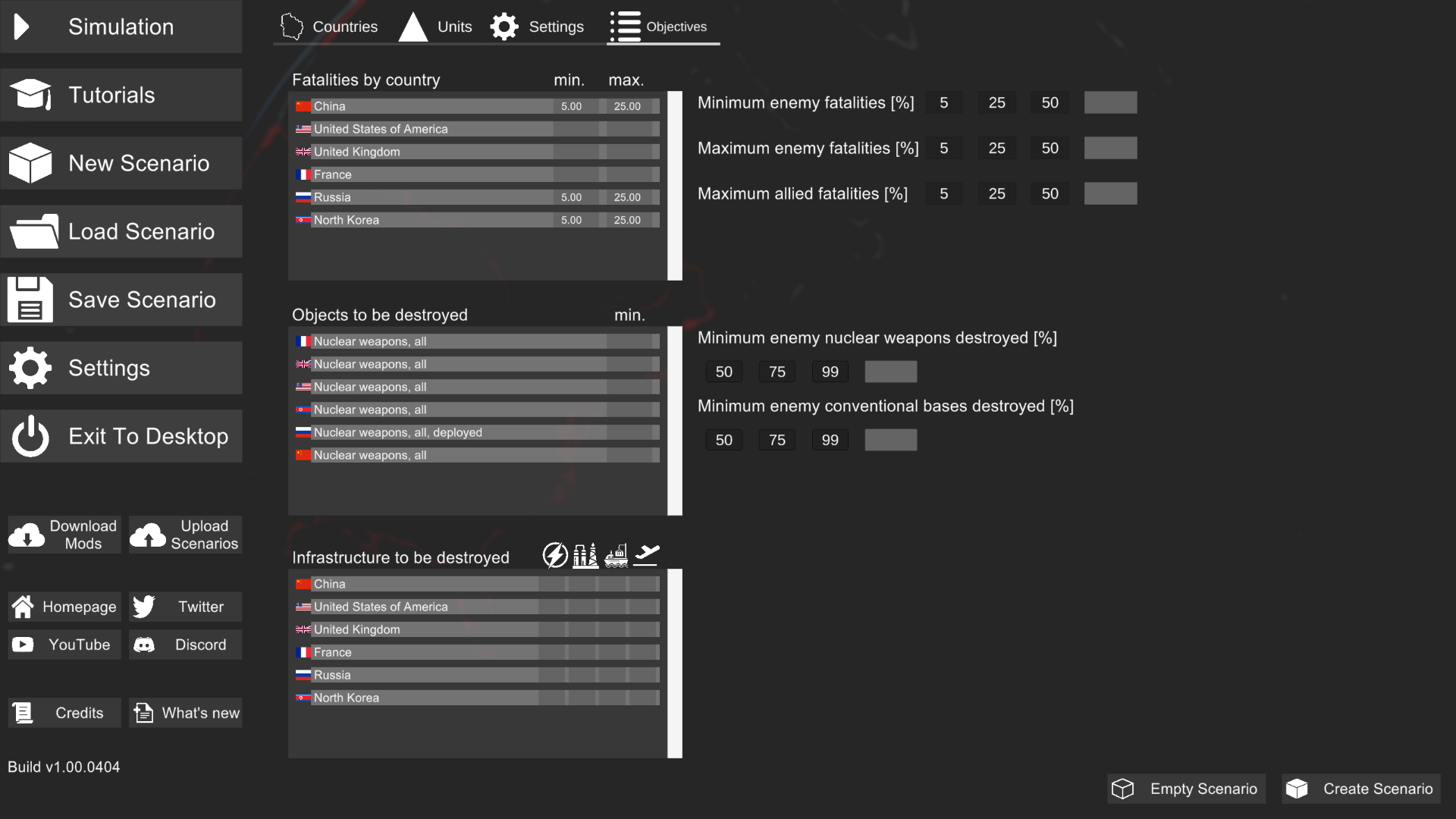Switch to the Countries tab
The height and width of the screenshot is (819, 1456).
(x=329, y=27)
